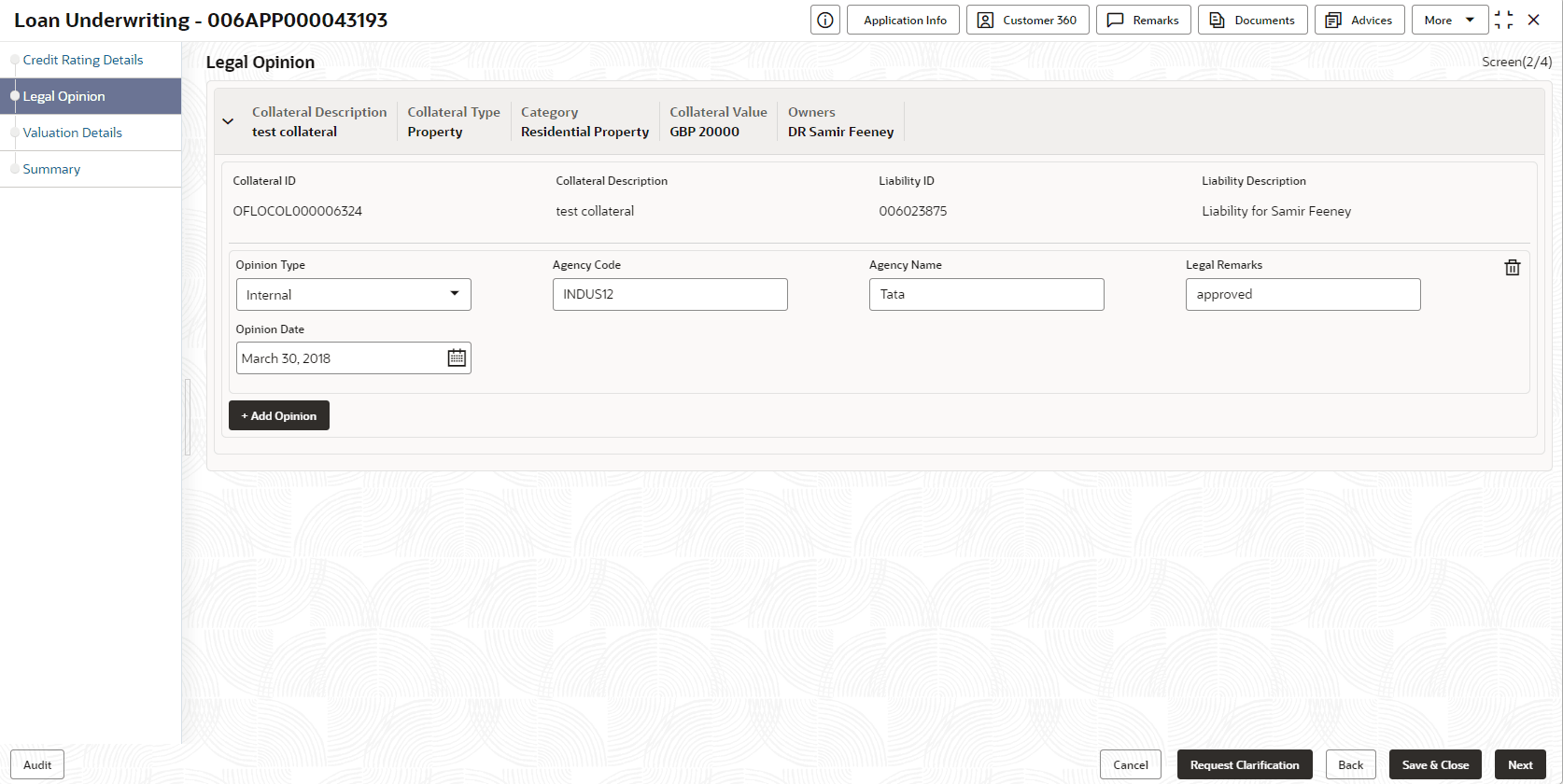The width and height of the screenshot is (1563, 784).
Task: Open the Remarks panel
Action: [x=1143, y=20]
